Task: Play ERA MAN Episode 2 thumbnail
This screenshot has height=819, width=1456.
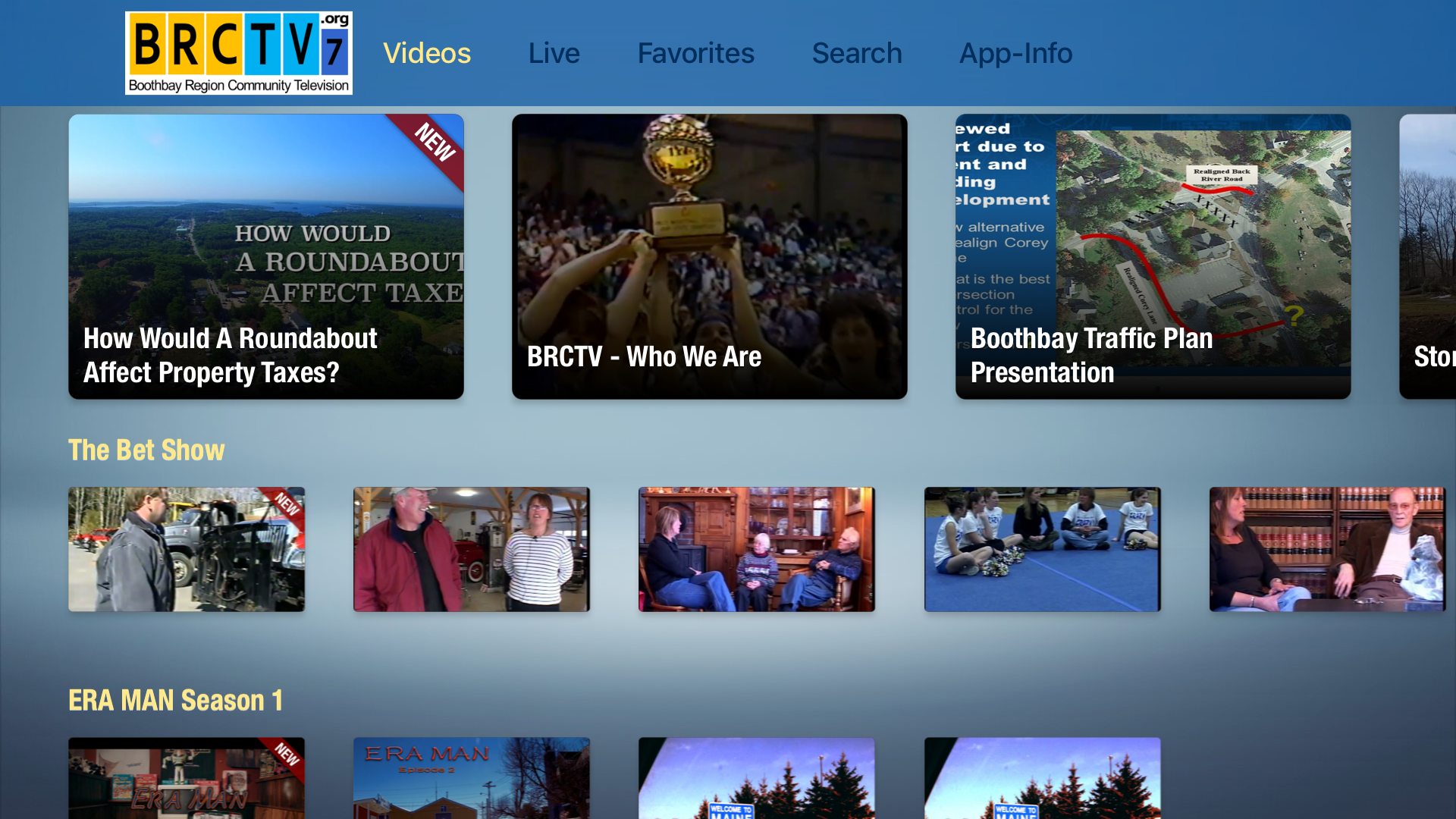Action: tap(472, 778)
